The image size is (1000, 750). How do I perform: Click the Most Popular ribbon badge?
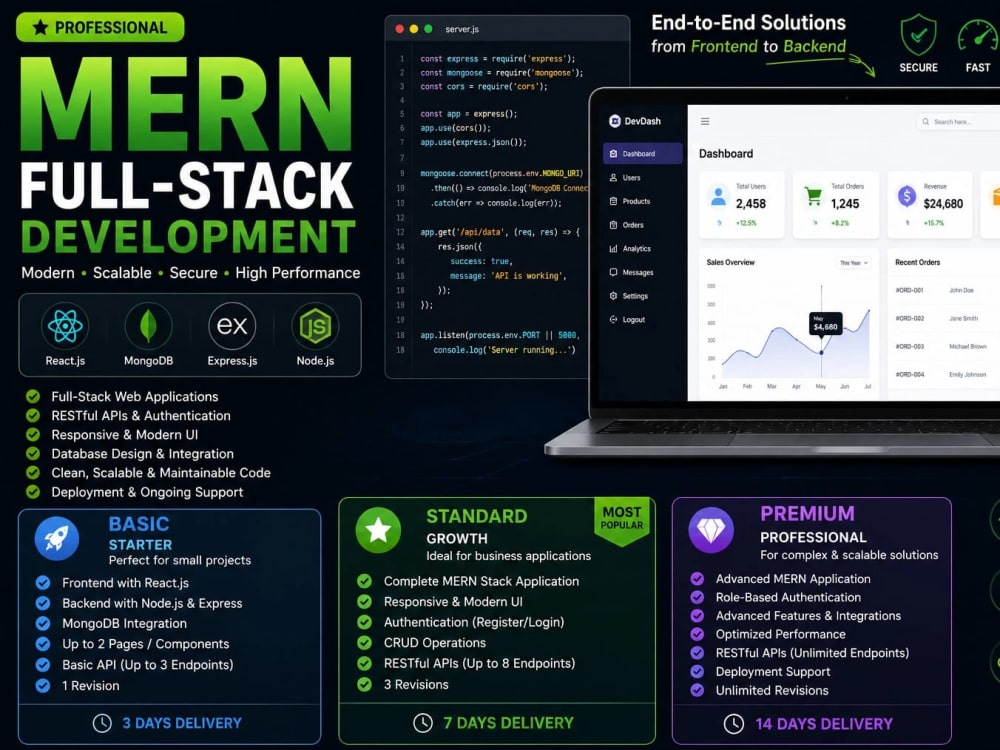[622, 520]
